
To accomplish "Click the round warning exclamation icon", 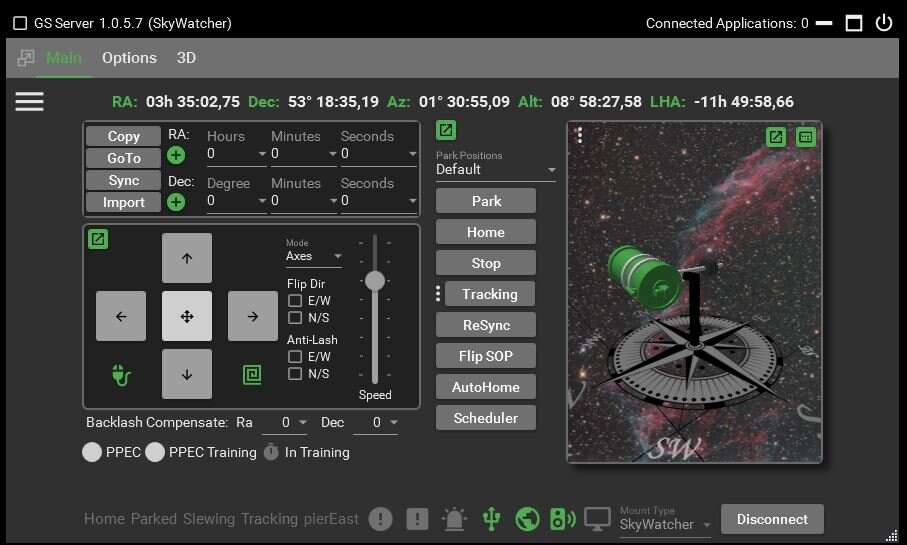I will point(381,519).
